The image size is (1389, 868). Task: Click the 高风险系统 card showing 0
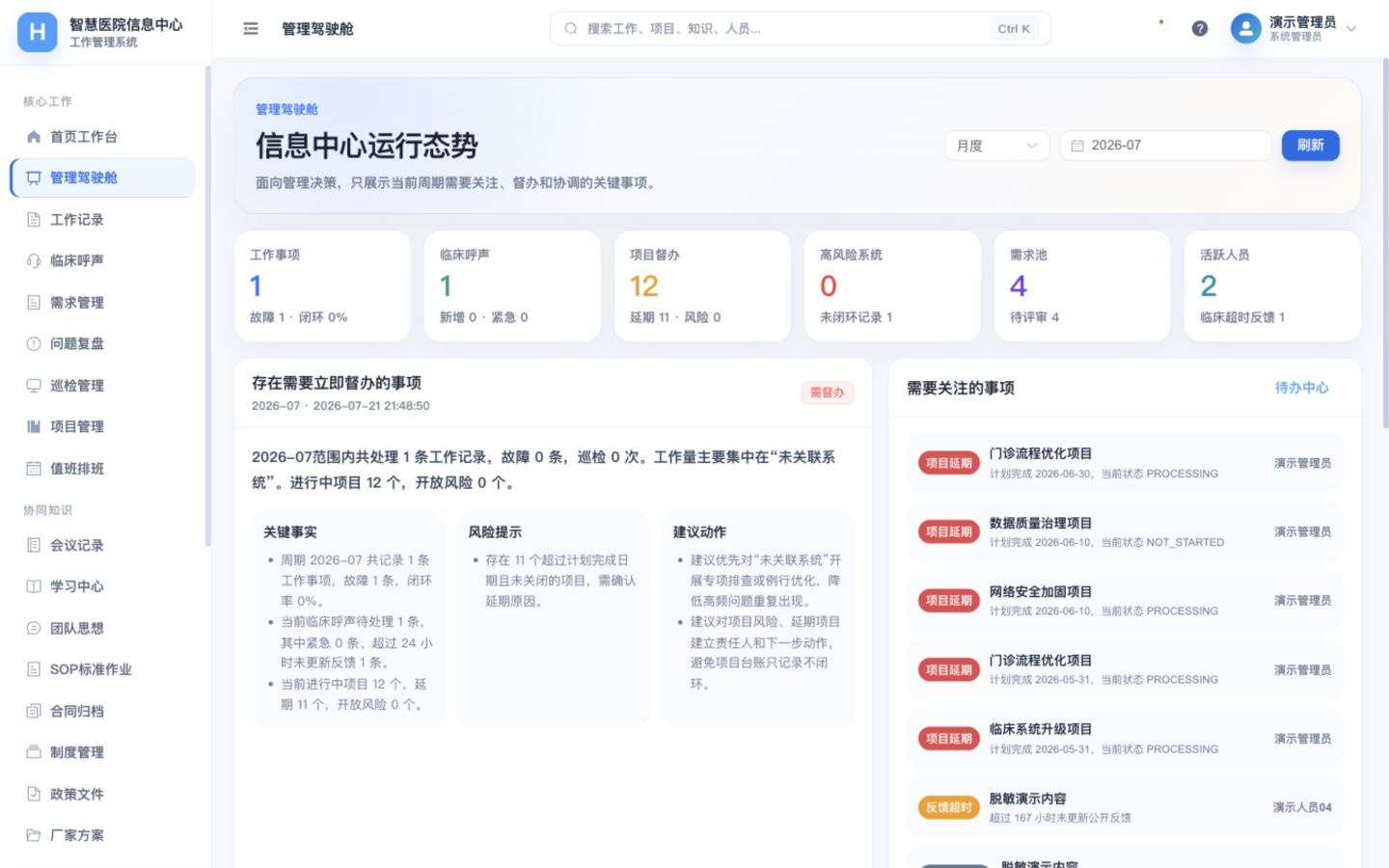[x=892, y=285]
